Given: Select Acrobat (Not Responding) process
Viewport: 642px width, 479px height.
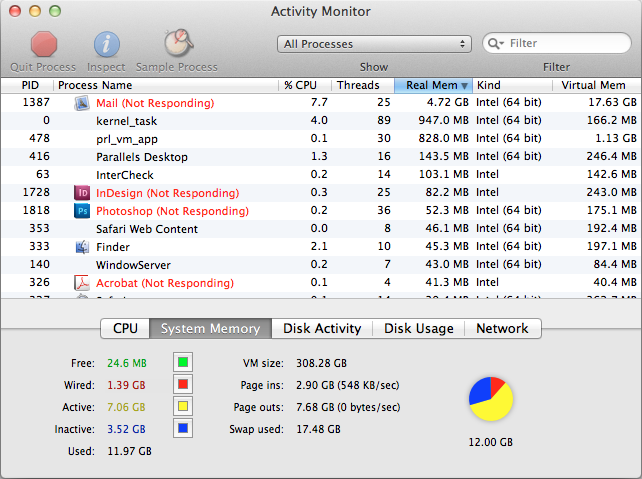Looking at the screenshot, I should (x=165, y=283).
